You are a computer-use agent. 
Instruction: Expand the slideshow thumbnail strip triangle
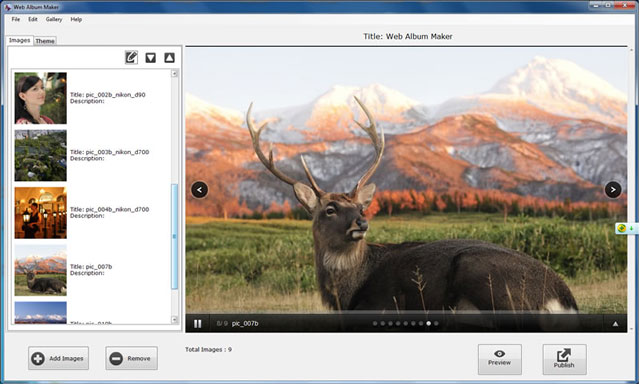(x=615, y=324)
